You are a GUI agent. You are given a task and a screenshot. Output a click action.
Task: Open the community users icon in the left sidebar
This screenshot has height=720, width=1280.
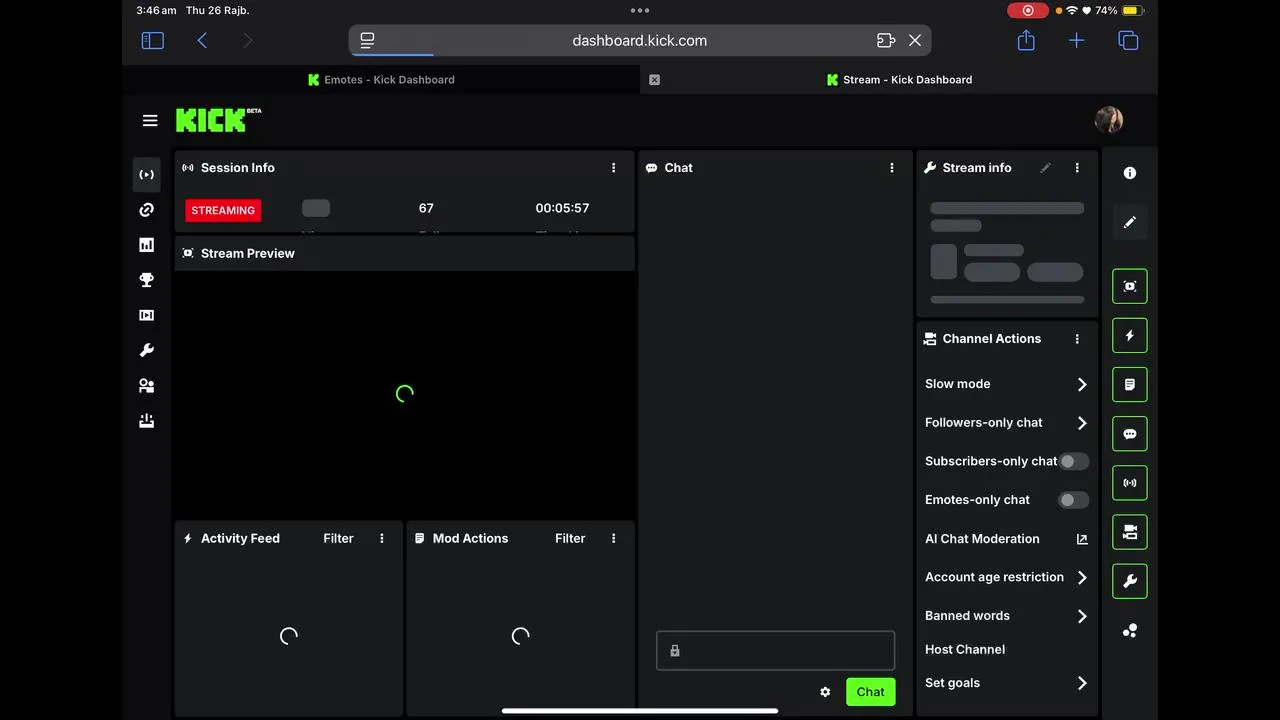[146, 386]
